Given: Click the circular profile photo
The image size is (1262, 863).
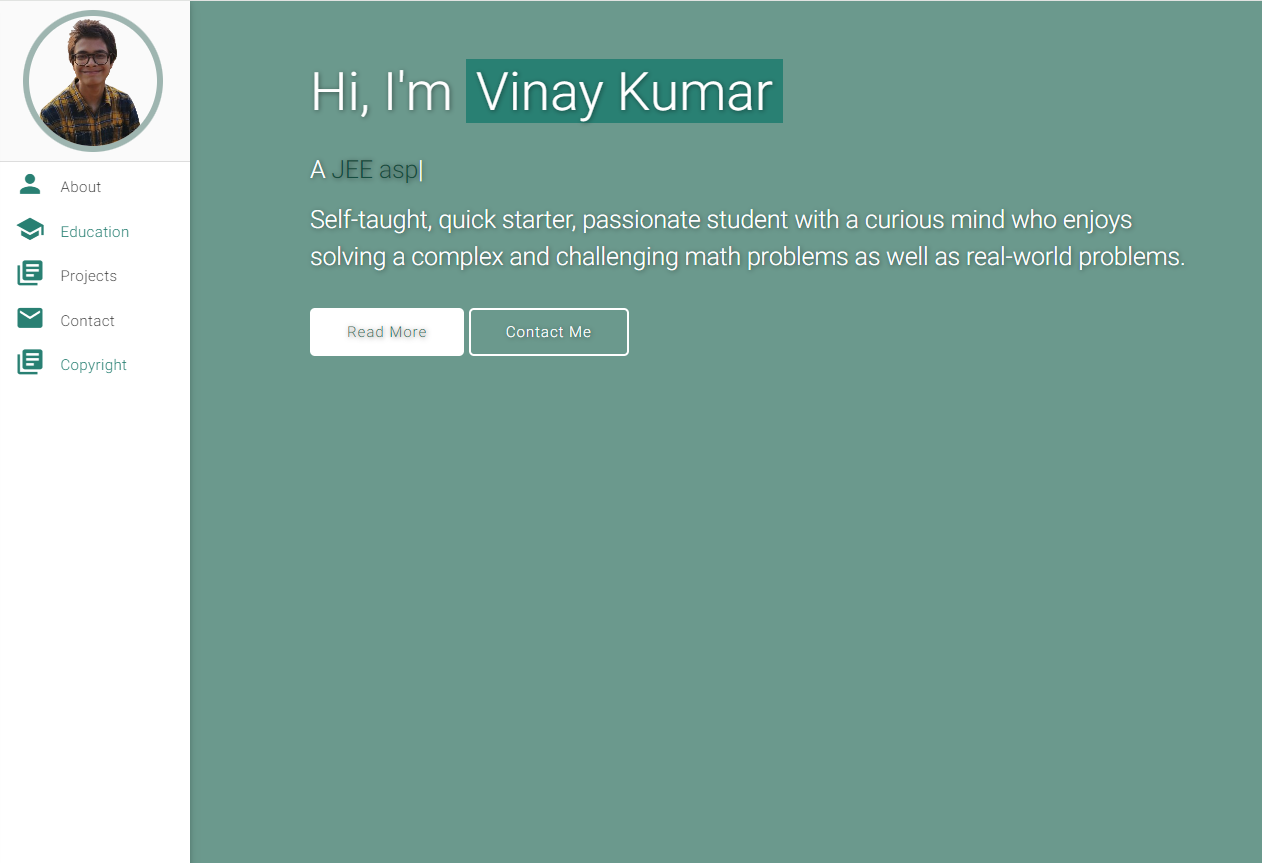Looking at the screenshot, I should pos(93,81).
